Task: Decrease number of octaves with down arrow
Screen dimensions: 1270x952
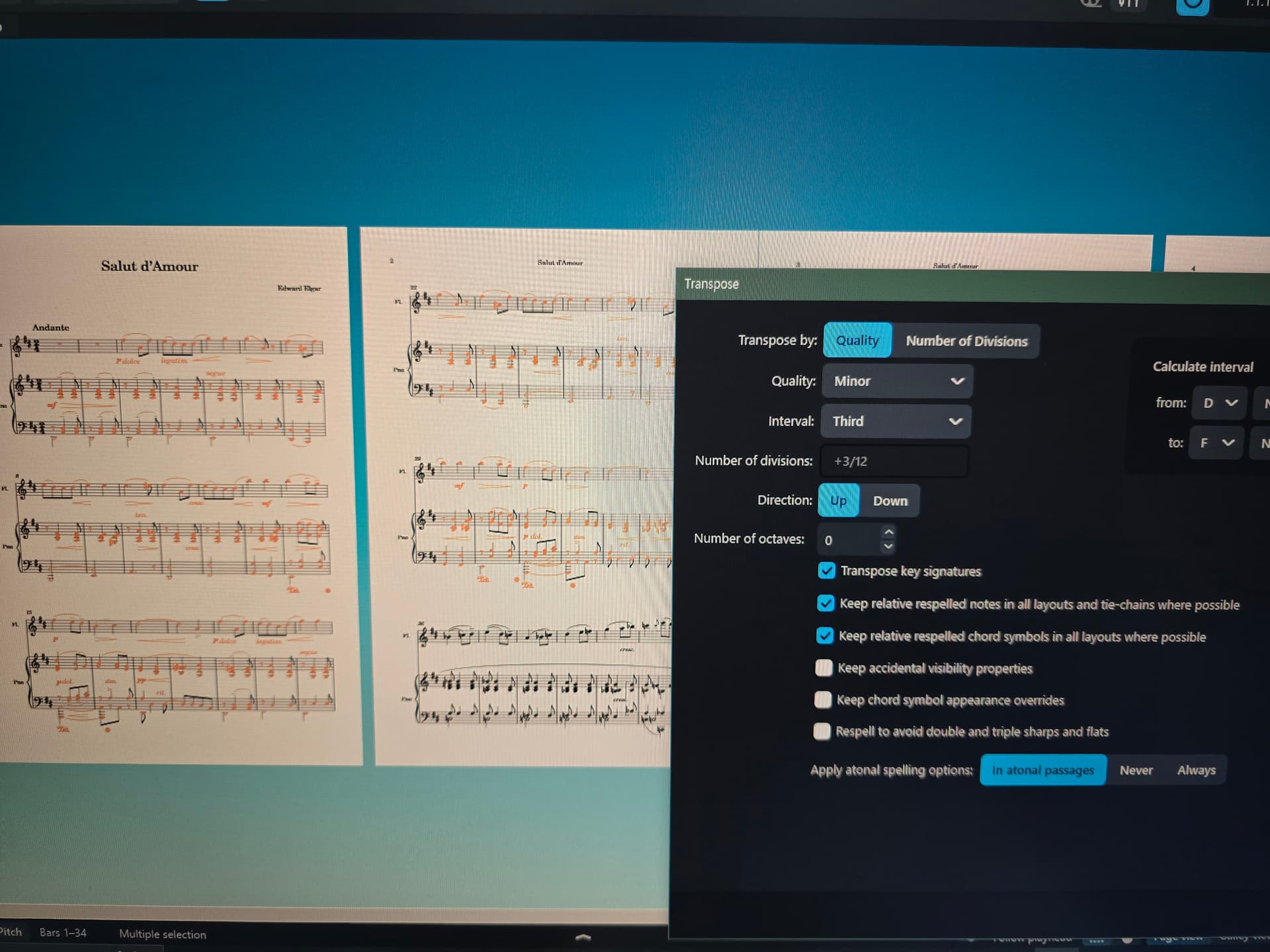Action: click(888, 547)
